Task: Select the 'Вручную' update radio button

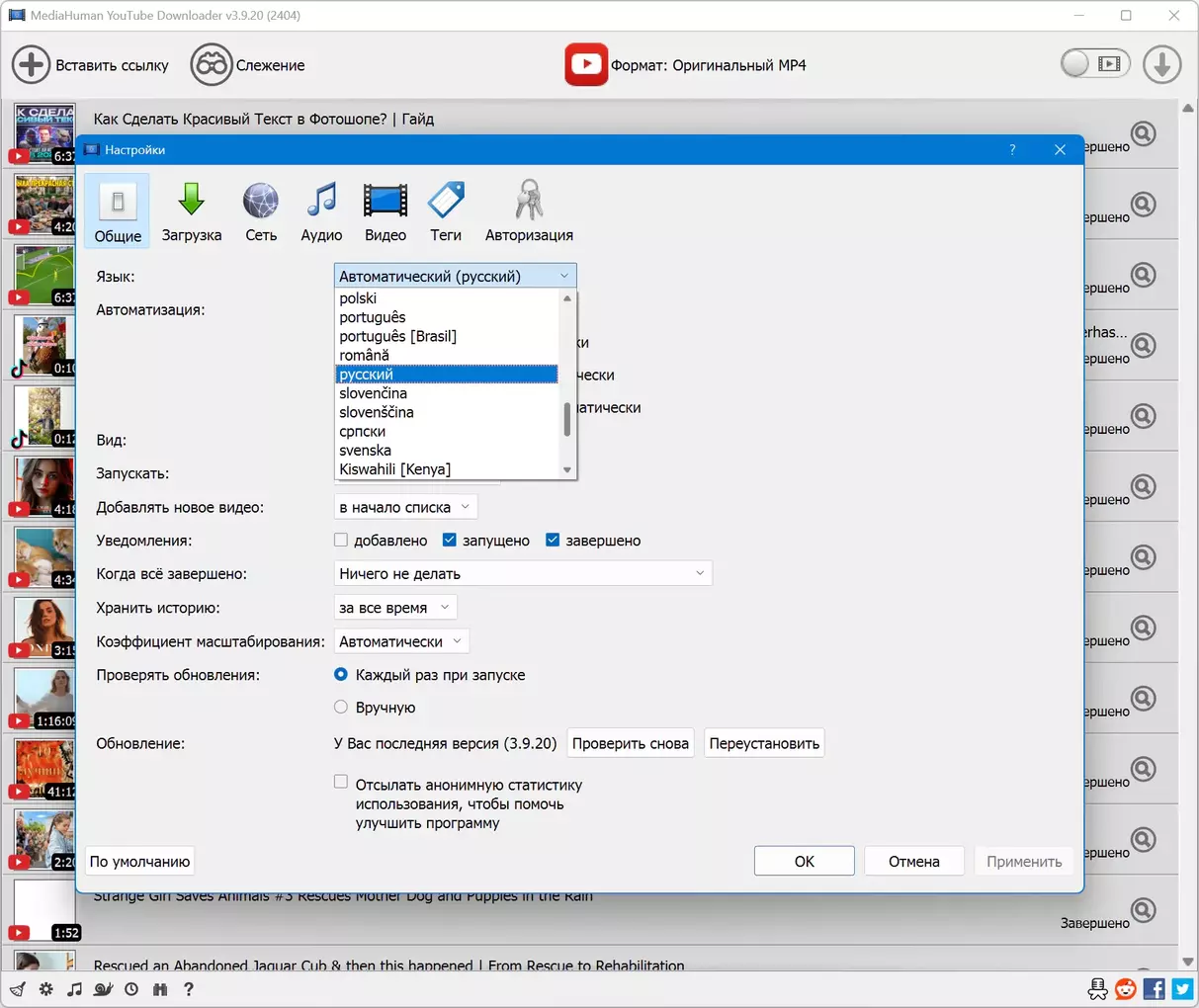Action: [341, 708]
